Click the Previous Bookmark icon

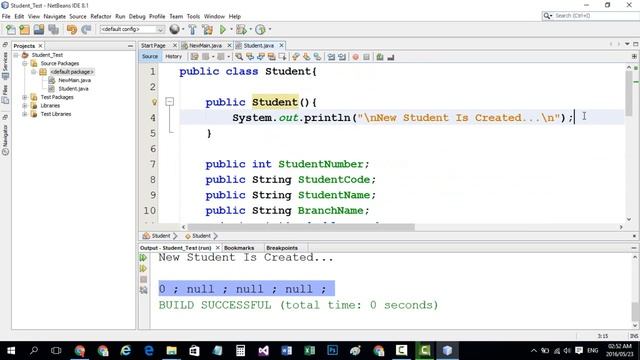click(x=296, y=57)
